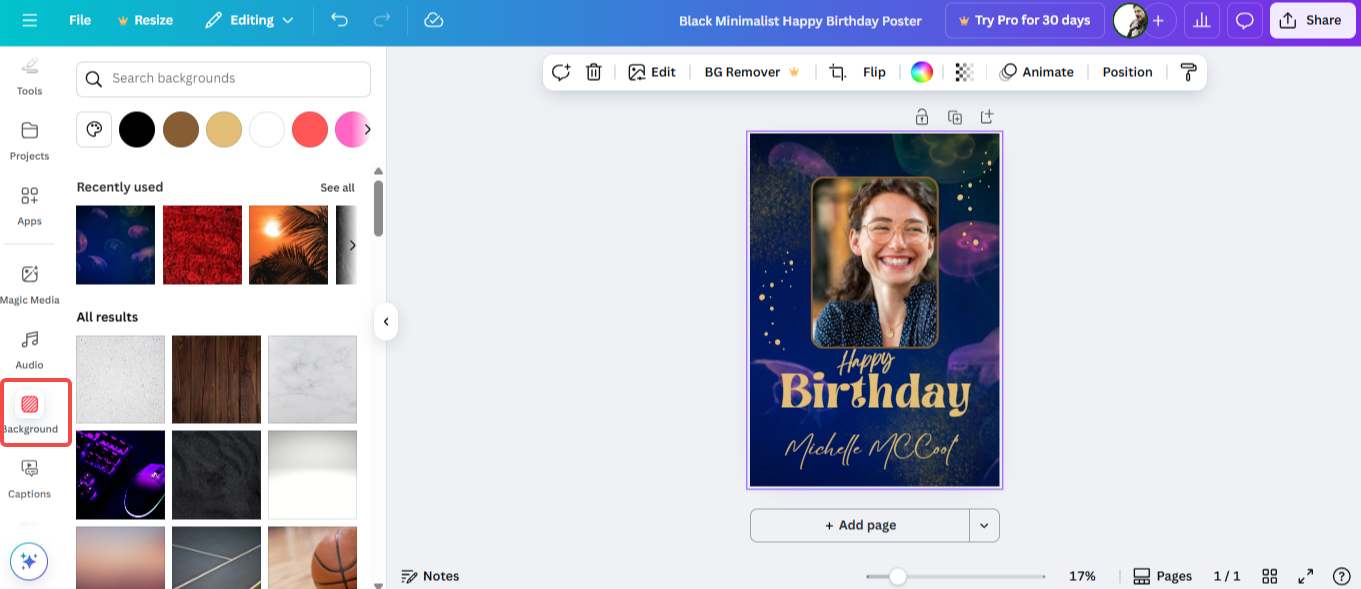Open the analytics chart icon
Screen dimensions: 1361x589
[x=1201, y=20]
